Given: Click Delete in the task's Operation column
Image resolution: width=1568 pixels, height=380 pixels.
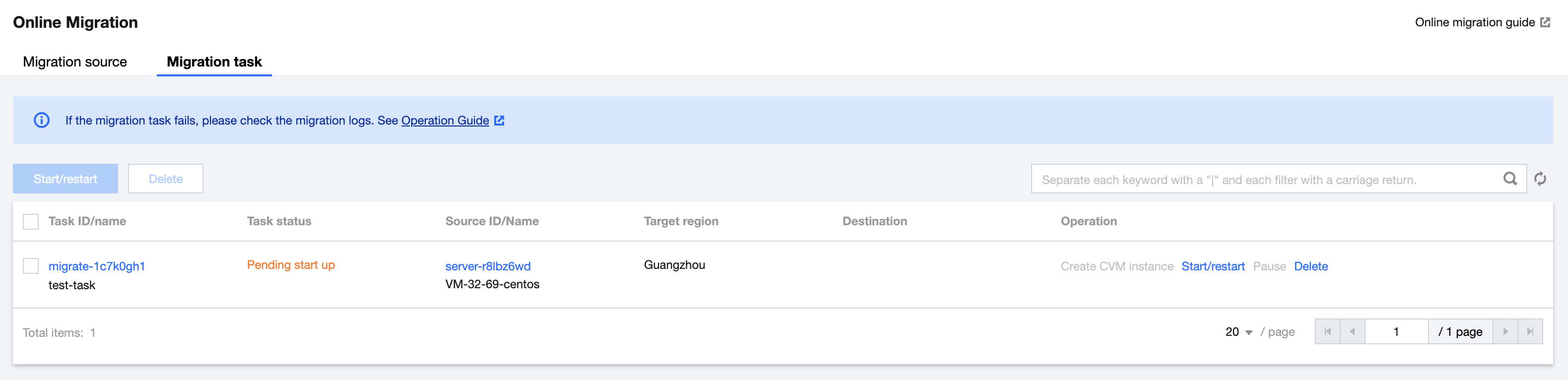Looking at the screenshot, I should pos(1310,266).
